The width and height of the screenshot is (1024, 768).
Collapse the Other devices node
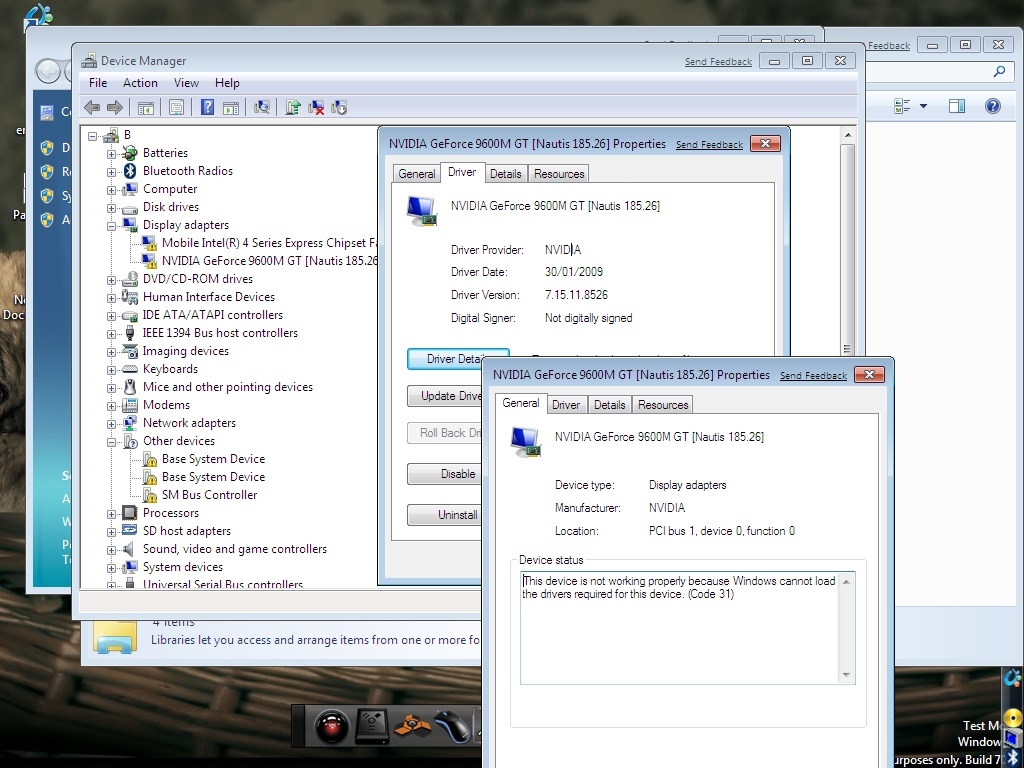click(112, 442)
